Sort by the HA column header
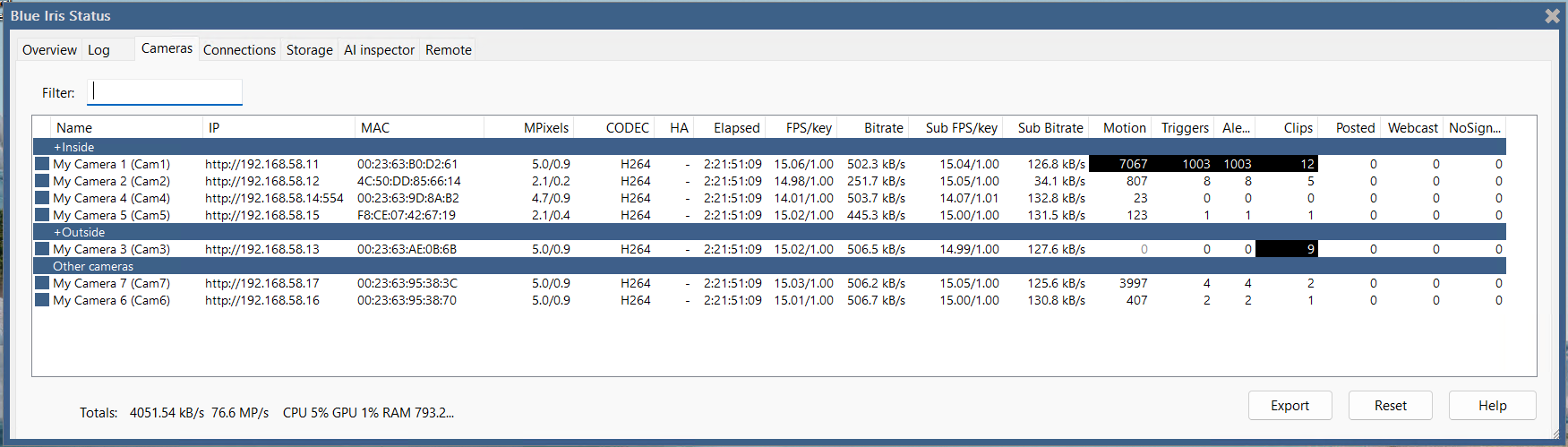 coord(673,128)
